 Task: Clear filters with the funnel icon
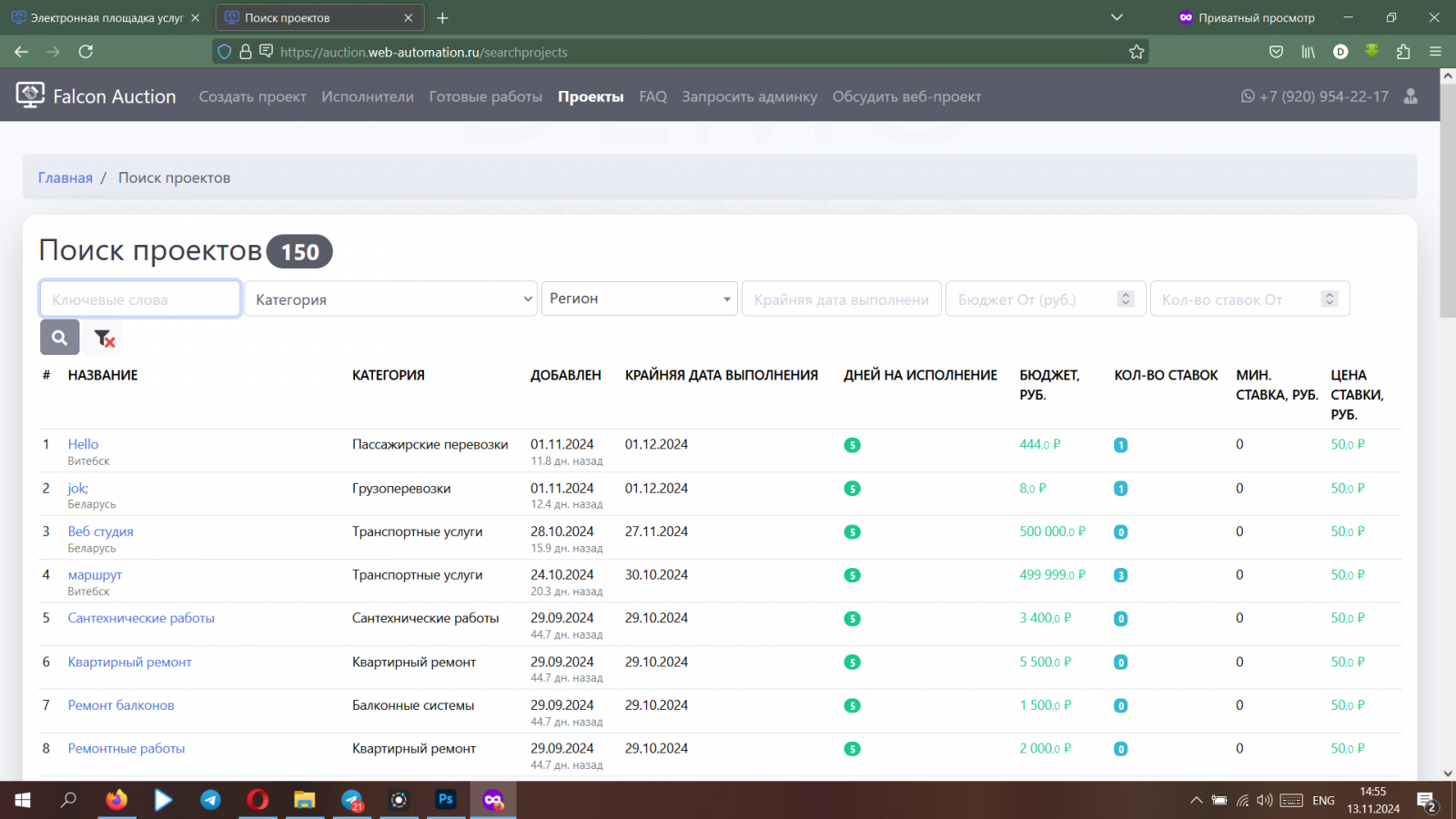click(104, 338)
